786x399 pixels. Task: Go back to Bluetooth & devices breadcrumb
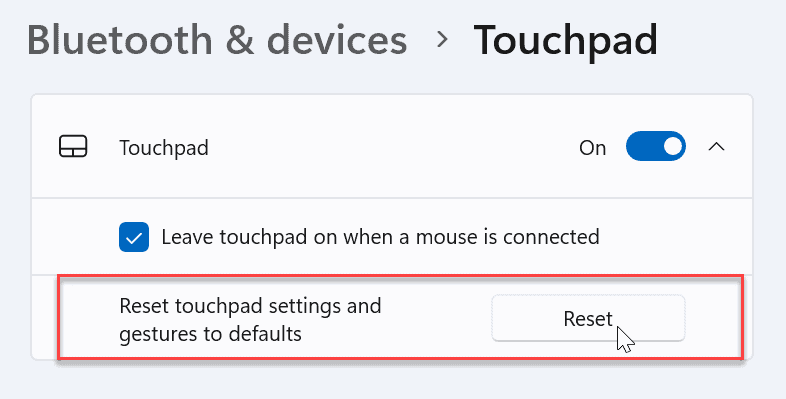[x=217, y=39]
